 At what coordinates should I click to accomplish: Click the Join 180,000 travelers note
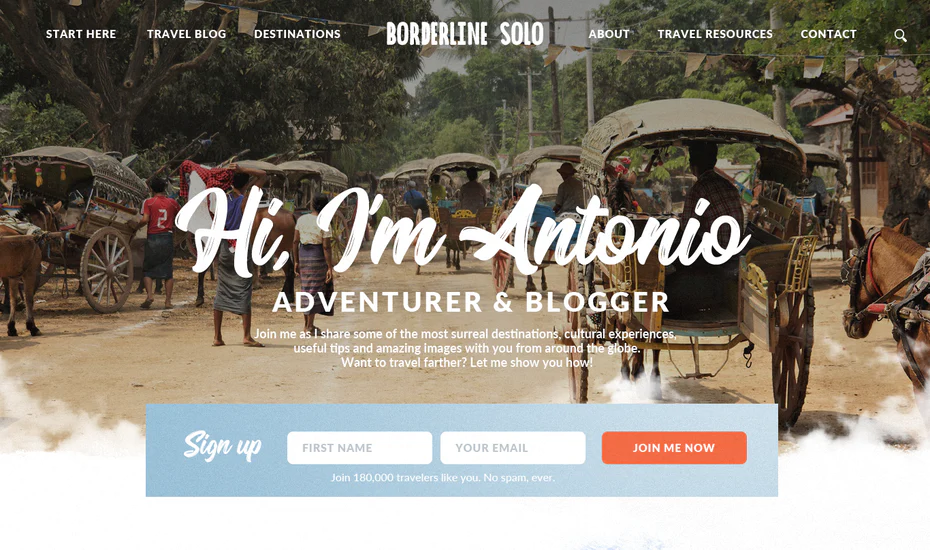(443, 478)
